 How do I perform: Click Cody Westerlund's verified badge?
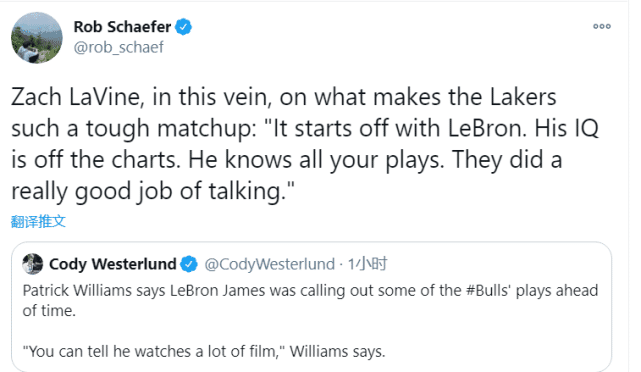tap(189, 264)
